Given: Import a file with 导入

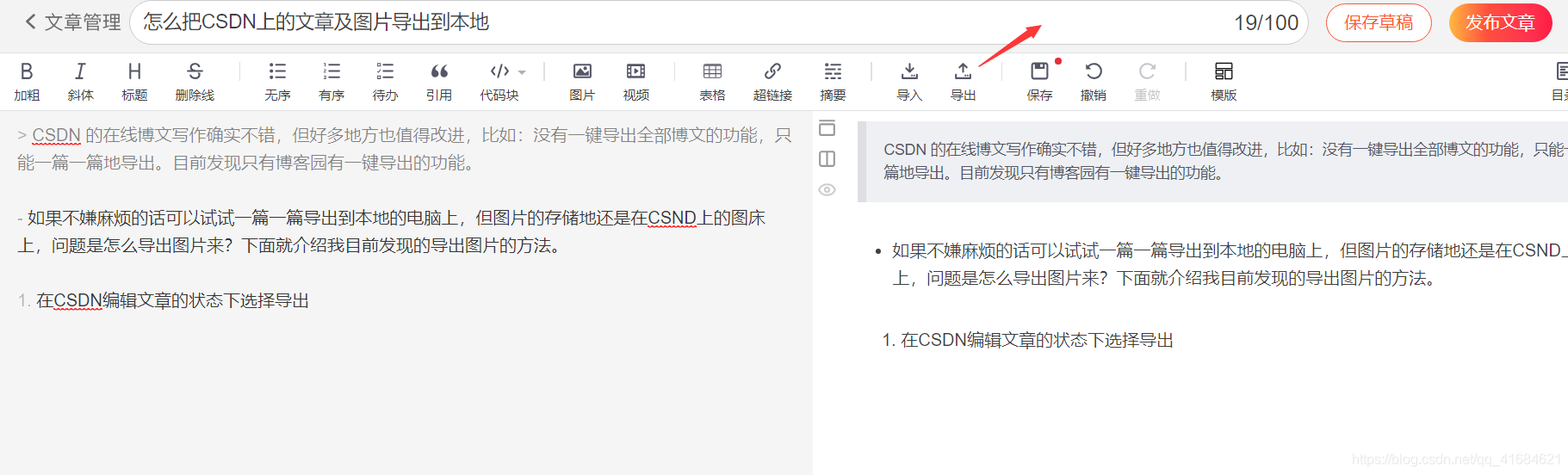Looking at the screenshot, I should [x=909, y=82].
